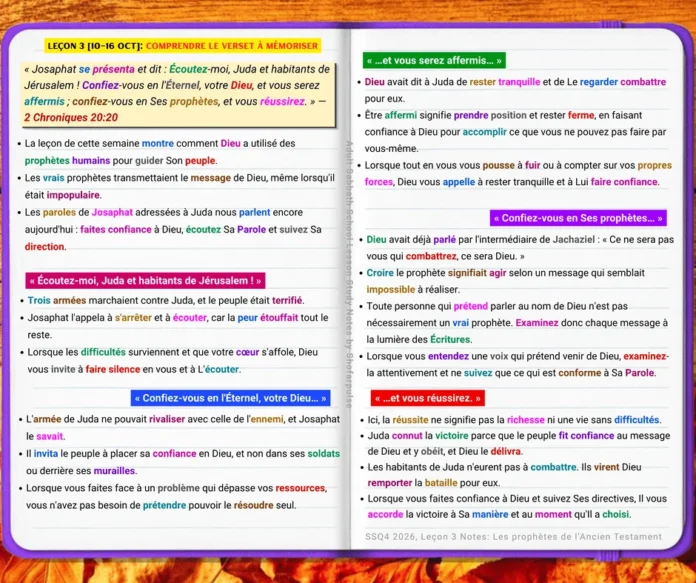The image size is (696, 583).
Task: Click the blue banner "Confiez-vous en l'Éternel, votre Dieu..."
Action: pos(230,398)
